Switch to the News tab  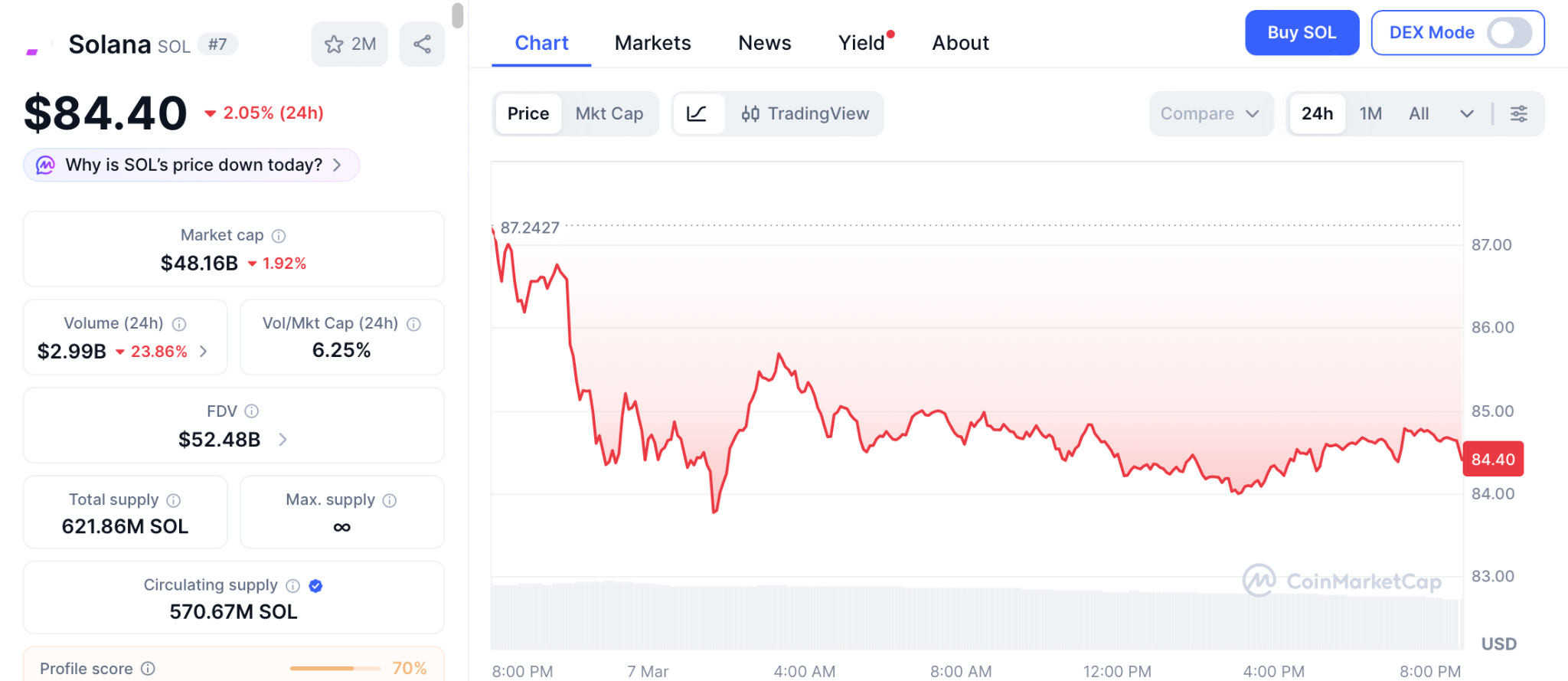[x=764, y=43]
